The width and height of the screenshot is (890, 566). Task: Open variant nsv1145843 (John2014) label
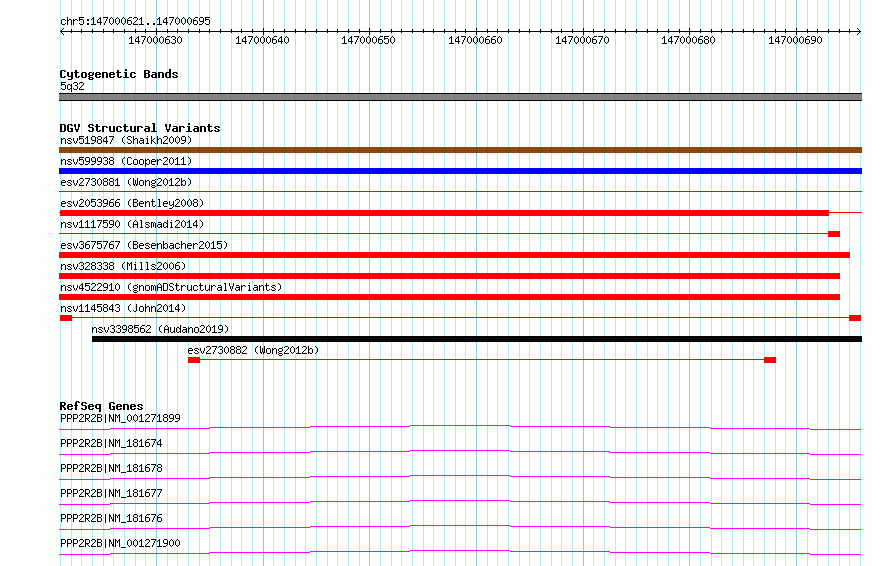(x=123, y=308)
